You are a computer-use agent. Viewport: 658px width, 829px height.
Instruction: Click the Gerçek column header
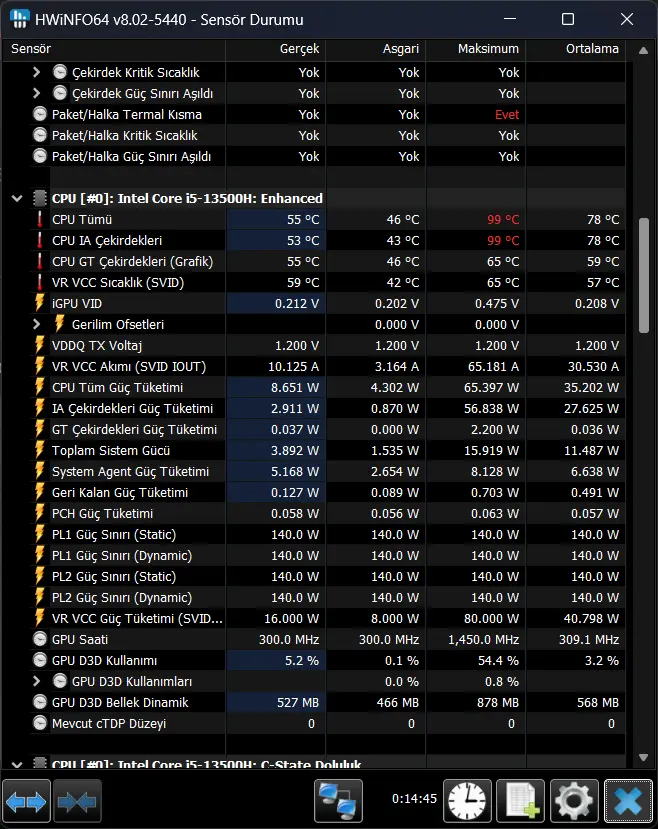[x=275, y=49]
